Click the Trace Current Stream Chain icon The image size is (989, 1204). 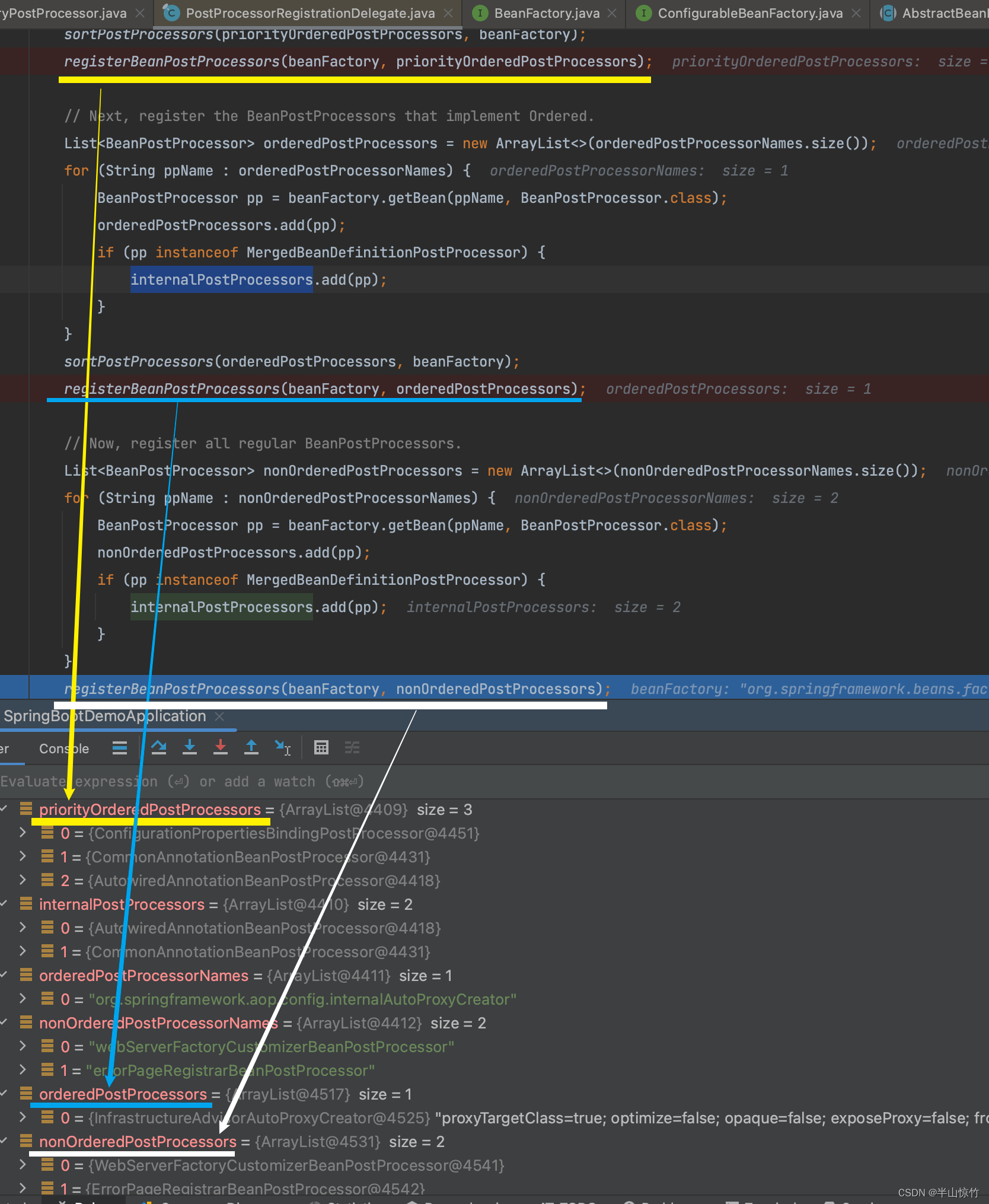(352, 748)
